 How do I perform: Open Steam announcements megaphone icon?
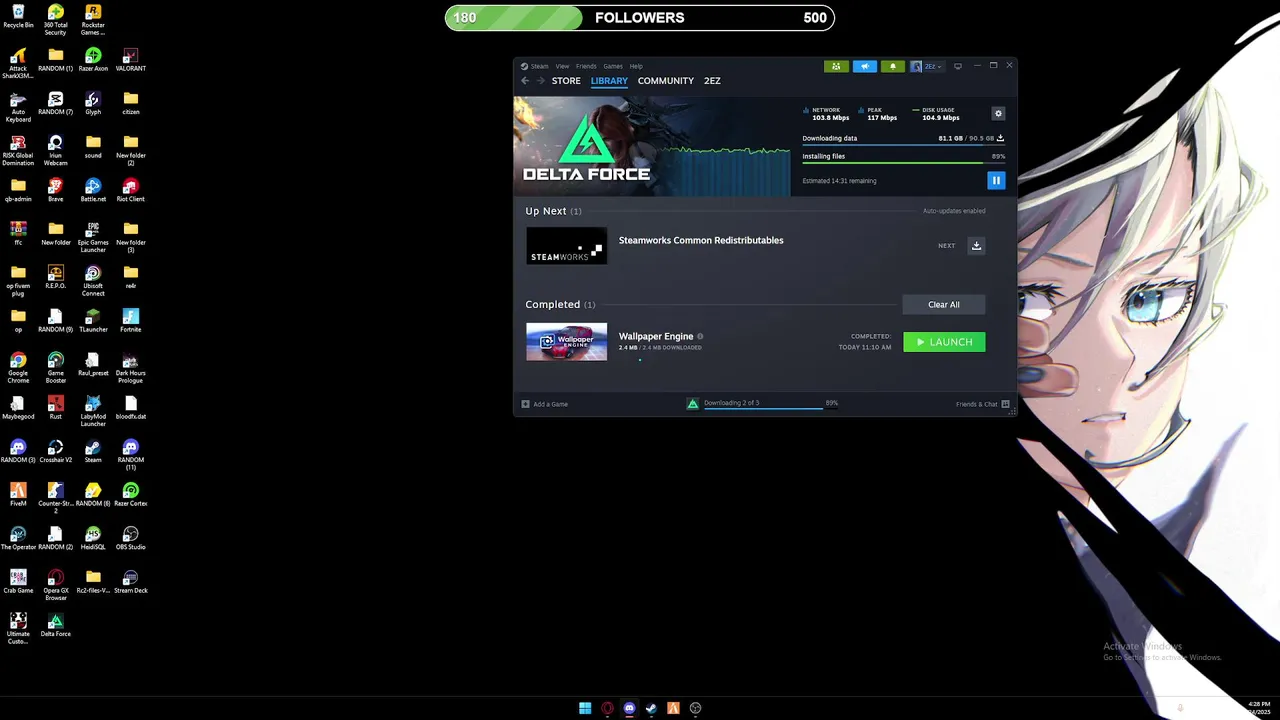pyautogui.click(x=865, y=66)
